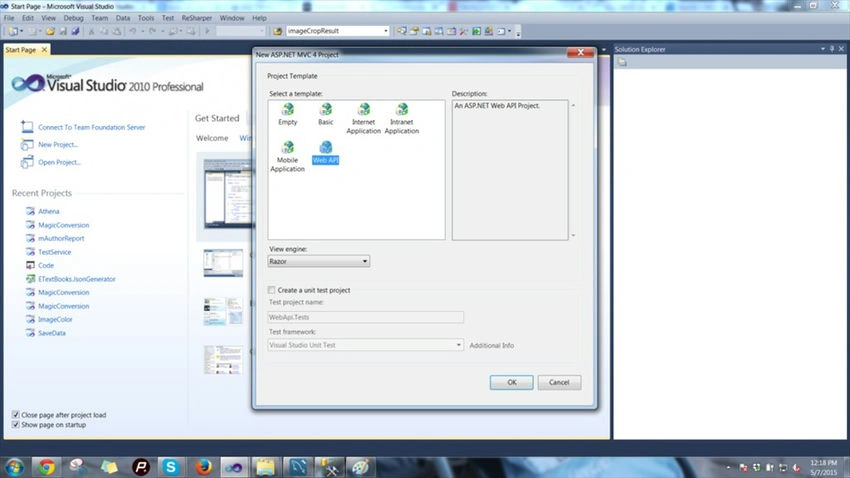
Task: Open recent project TestService
Action: click(54, 252)
